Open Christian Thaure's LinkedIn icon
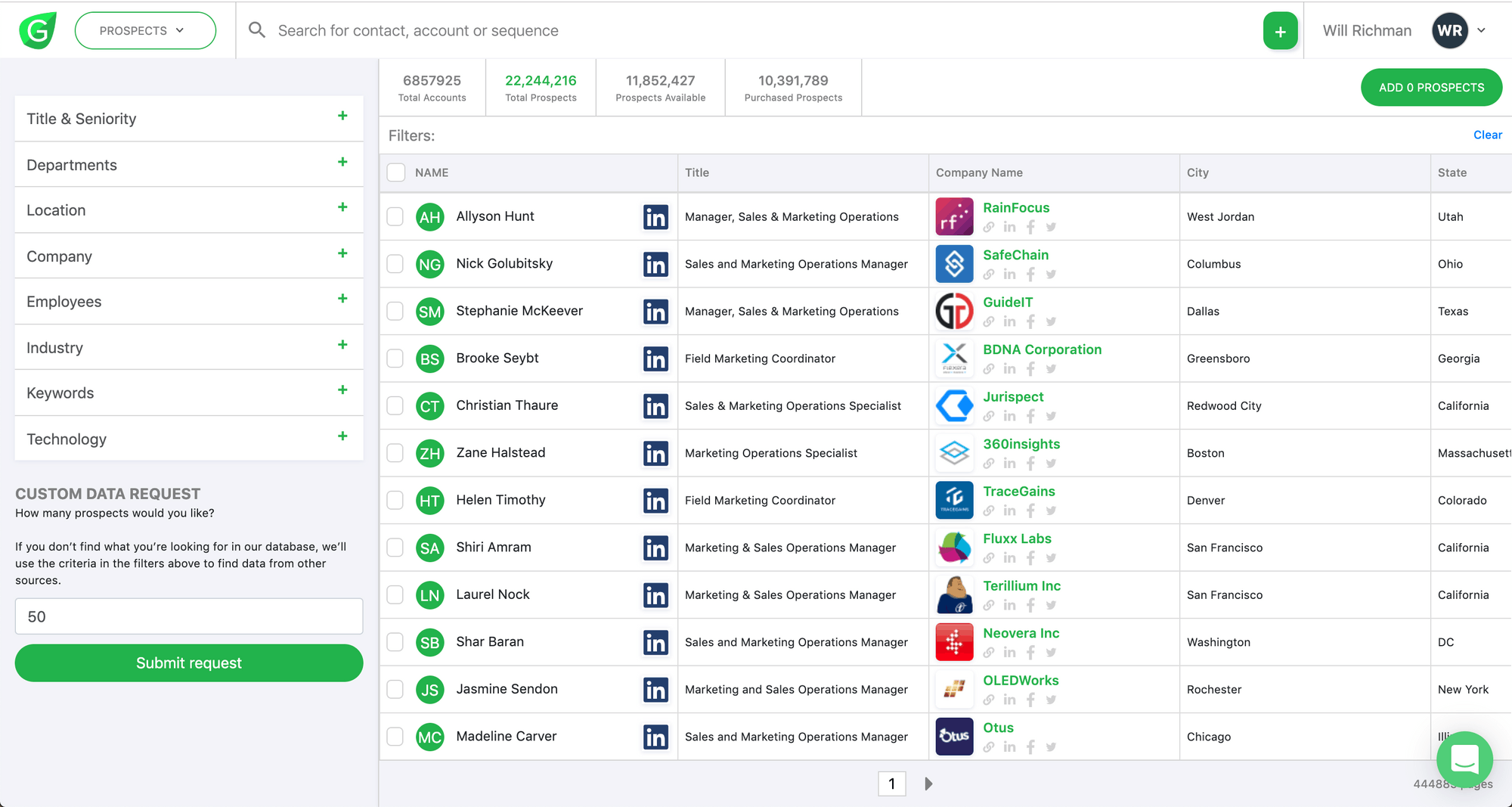Image resolution: width=1512 pixels, height=807 pixels. tap(655, 406)
